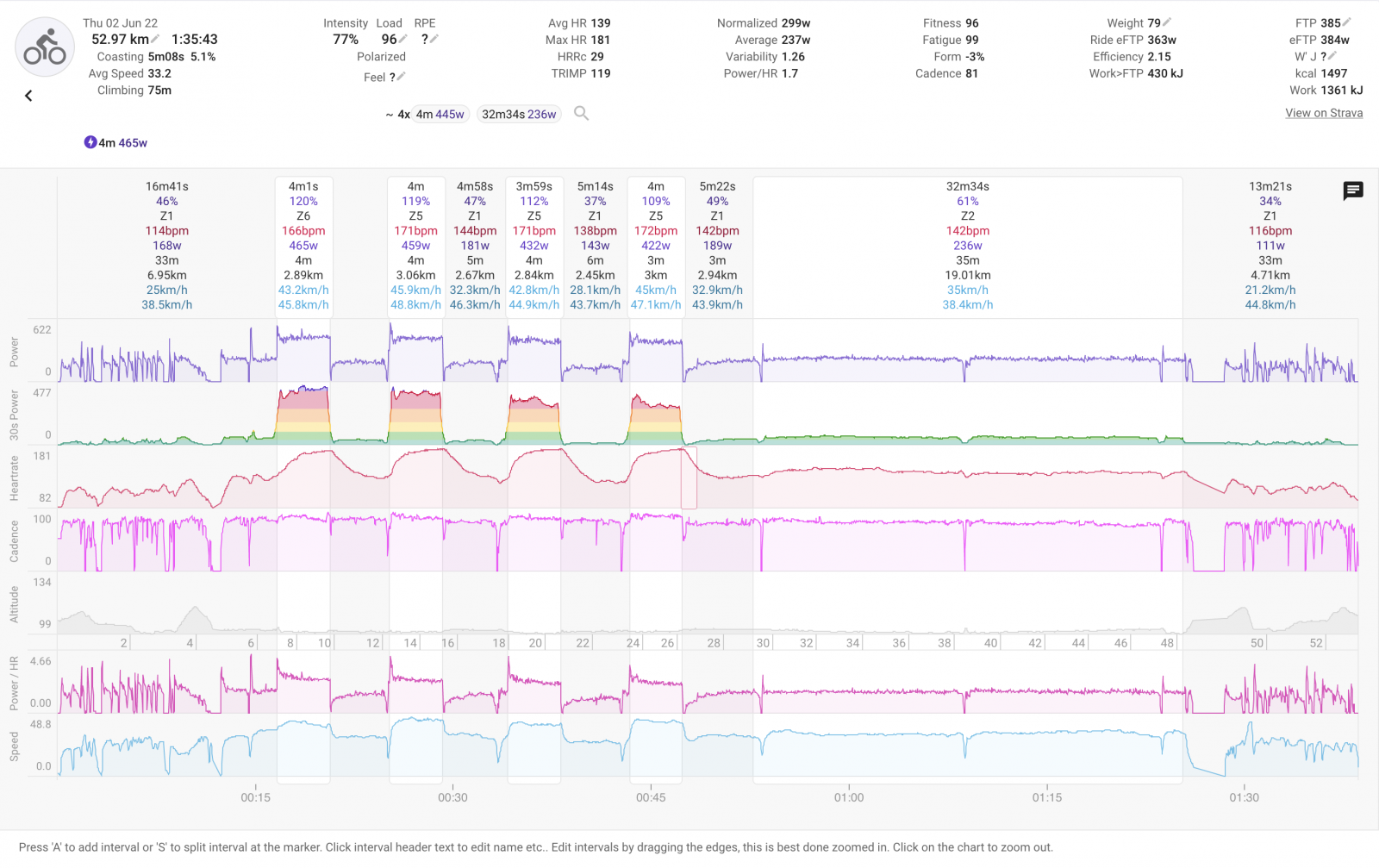Select the 4m 445w interval chip

coord(440,115)
